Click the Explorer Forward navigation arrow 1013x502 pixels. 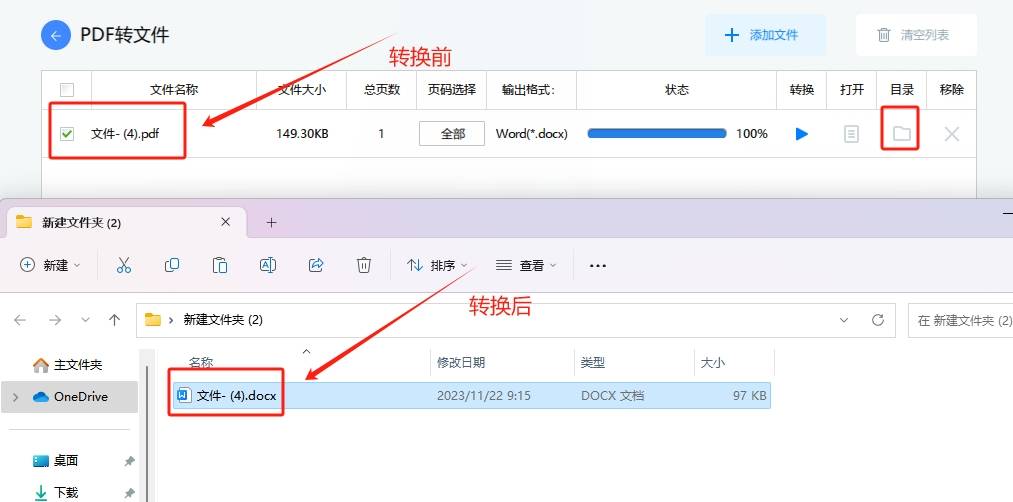pyautogui.click(x=55, y=320)
